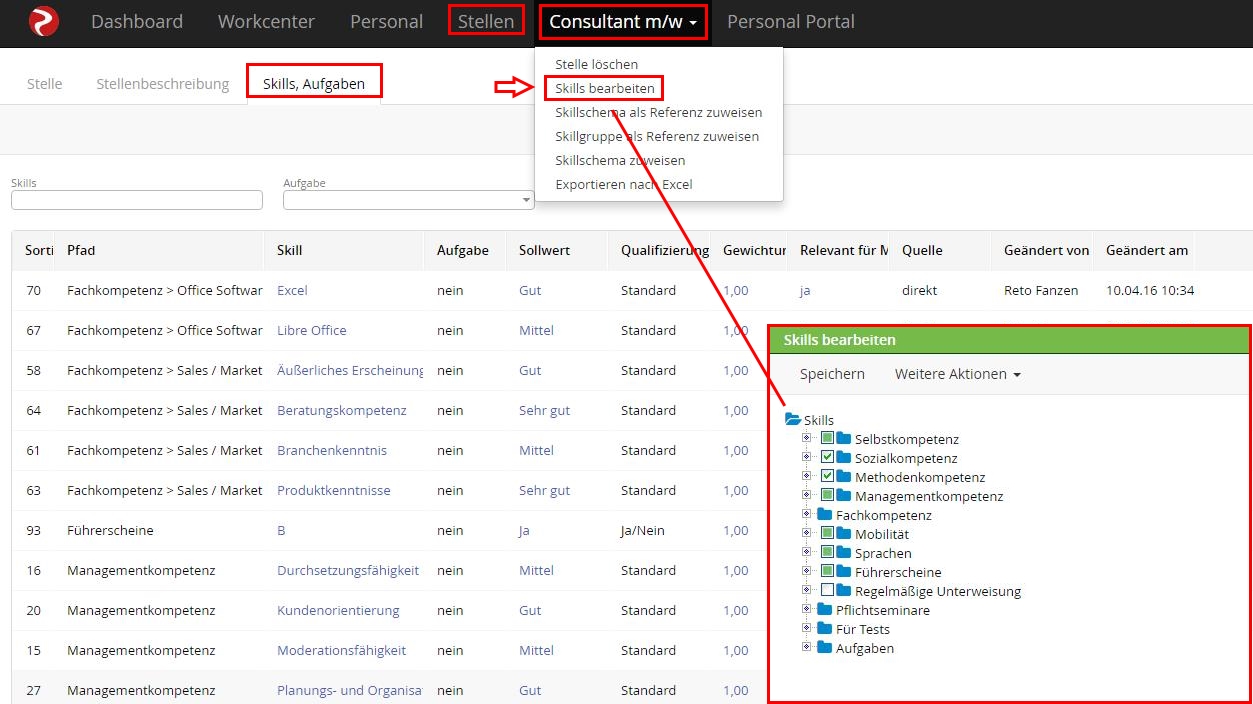
Task: Expand the Für Tests tree node
Action: (x=807, y=629)
